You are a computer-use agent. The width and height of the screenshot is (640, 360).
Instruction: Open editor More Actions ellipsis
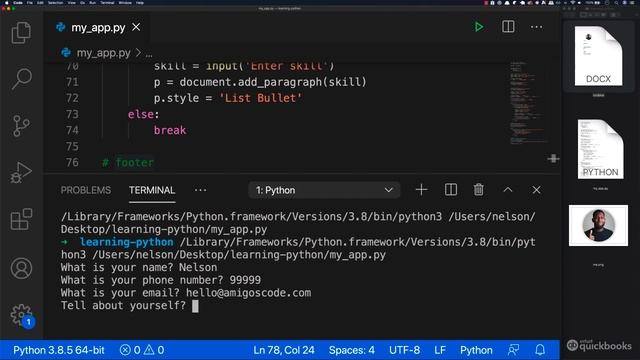(536, 27)
